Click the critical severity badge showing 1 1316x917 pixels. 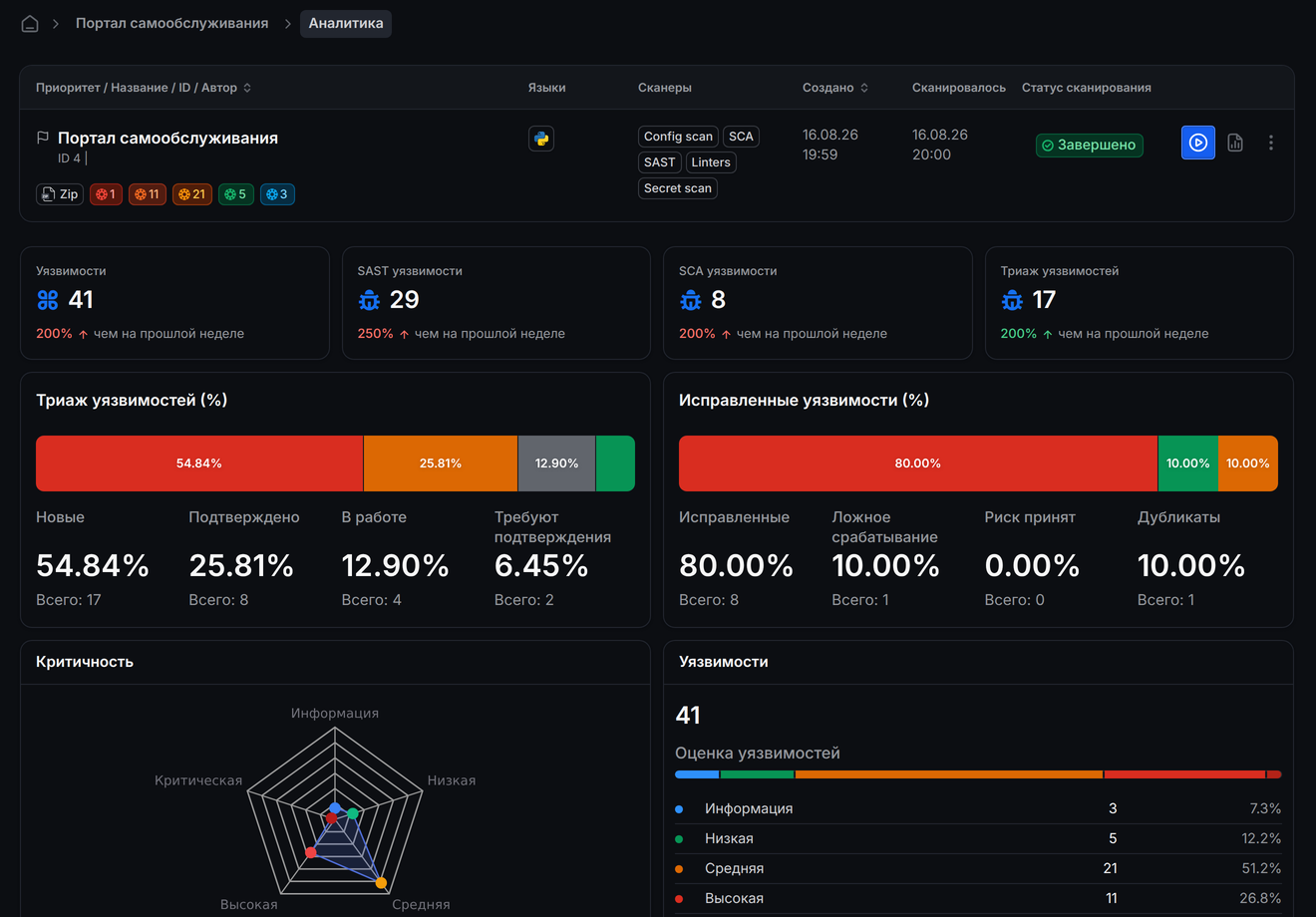pyautogui.click(x=106, y=194)
